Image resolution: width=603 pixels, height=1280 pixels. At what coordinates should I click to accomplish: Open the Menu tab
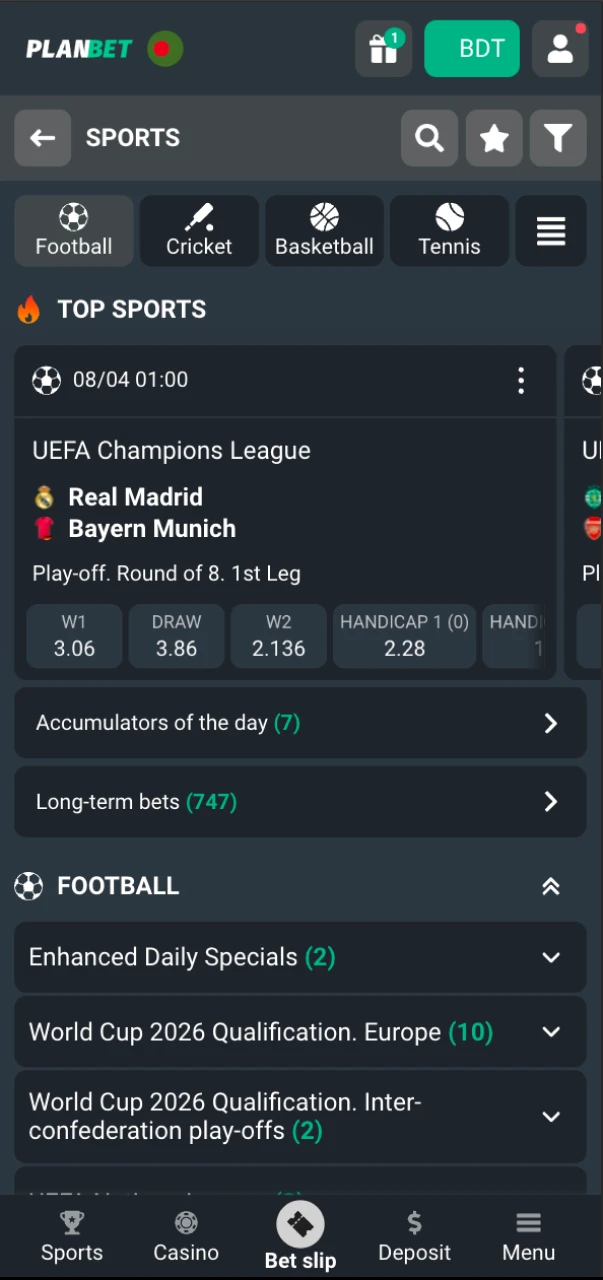tap(528, 1236)
